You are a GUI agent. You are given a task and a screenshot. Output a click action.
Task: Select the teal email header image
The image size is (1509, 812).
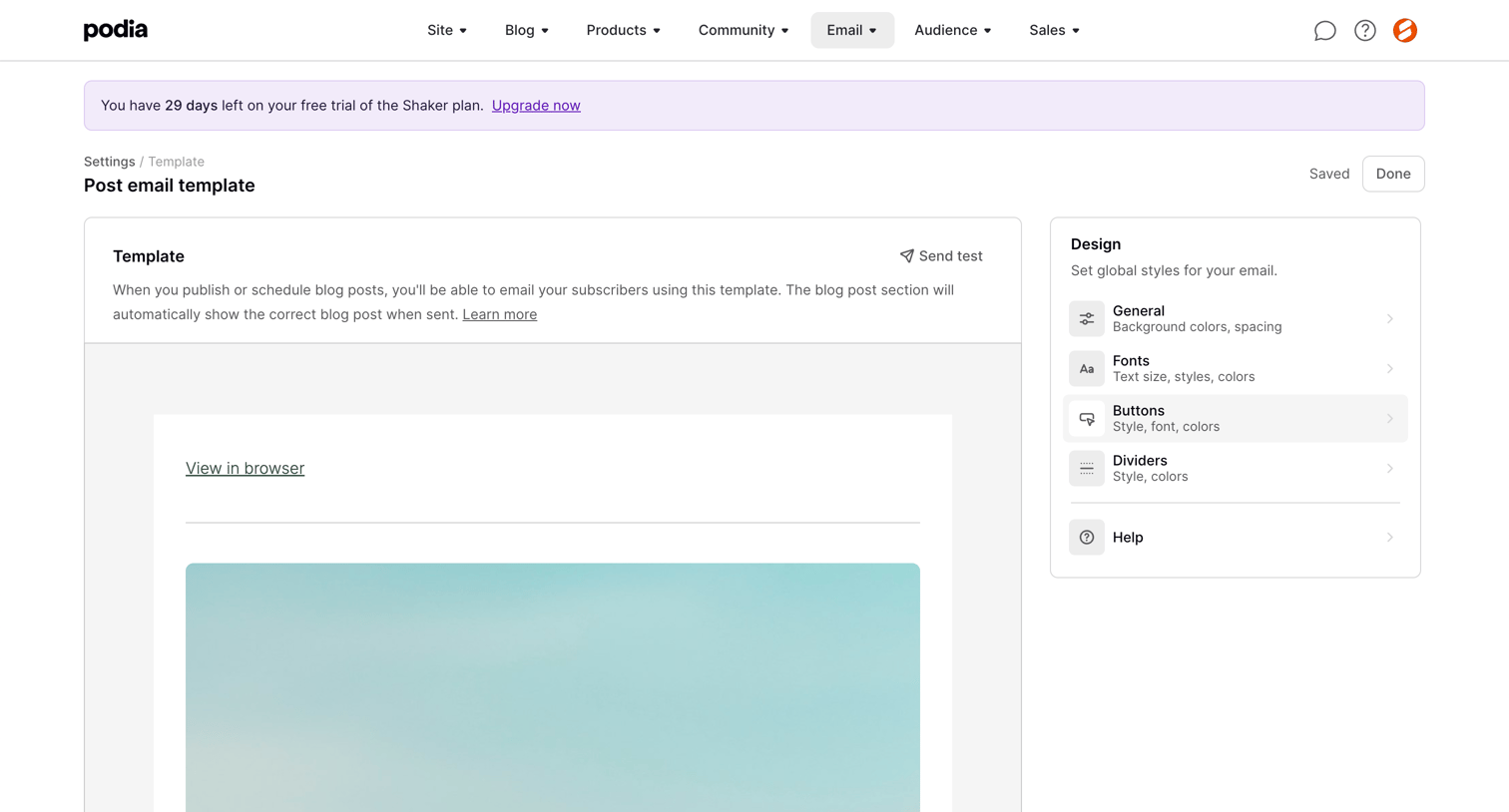pyautogui.click(x=553, y=687)
